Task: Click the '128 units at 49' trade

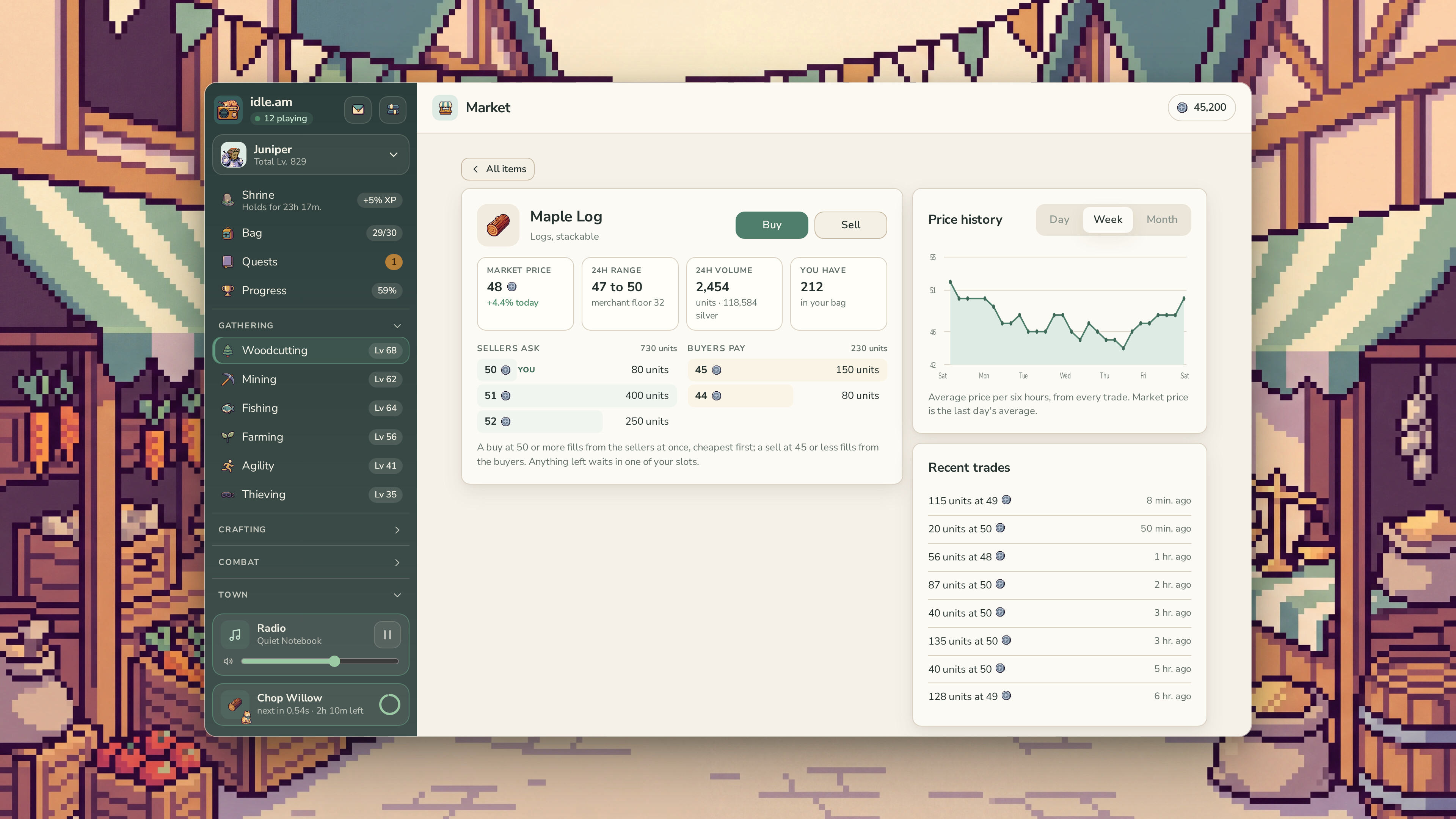Action: click(1059, 697)
